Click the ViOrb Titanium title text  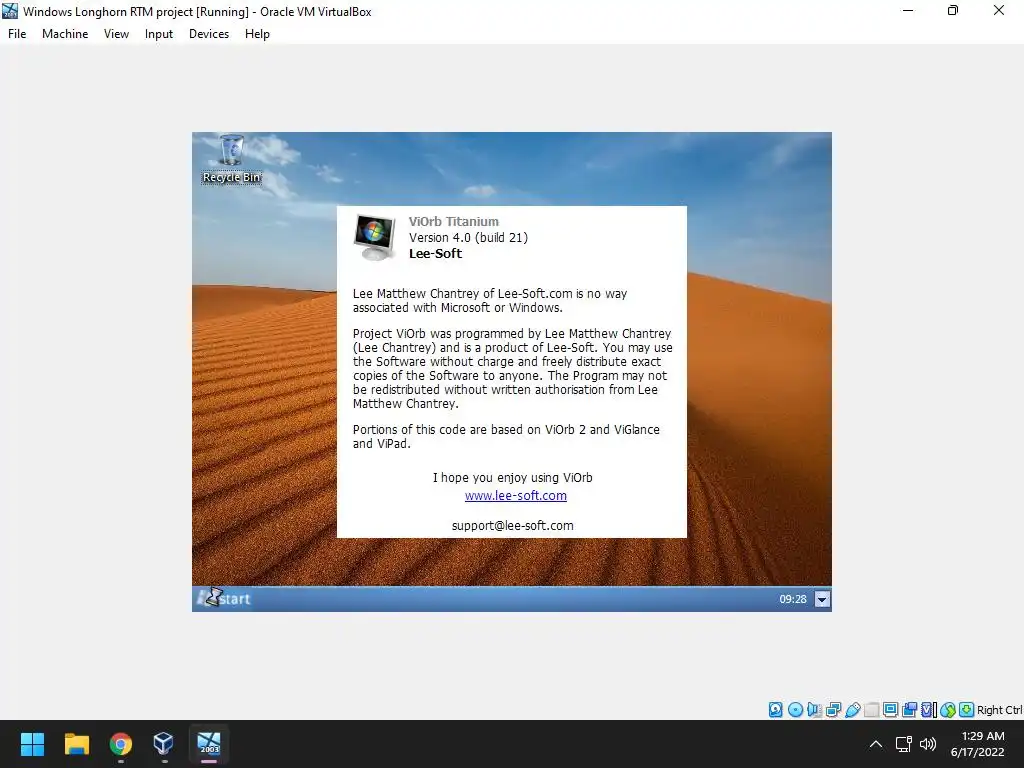454,221
